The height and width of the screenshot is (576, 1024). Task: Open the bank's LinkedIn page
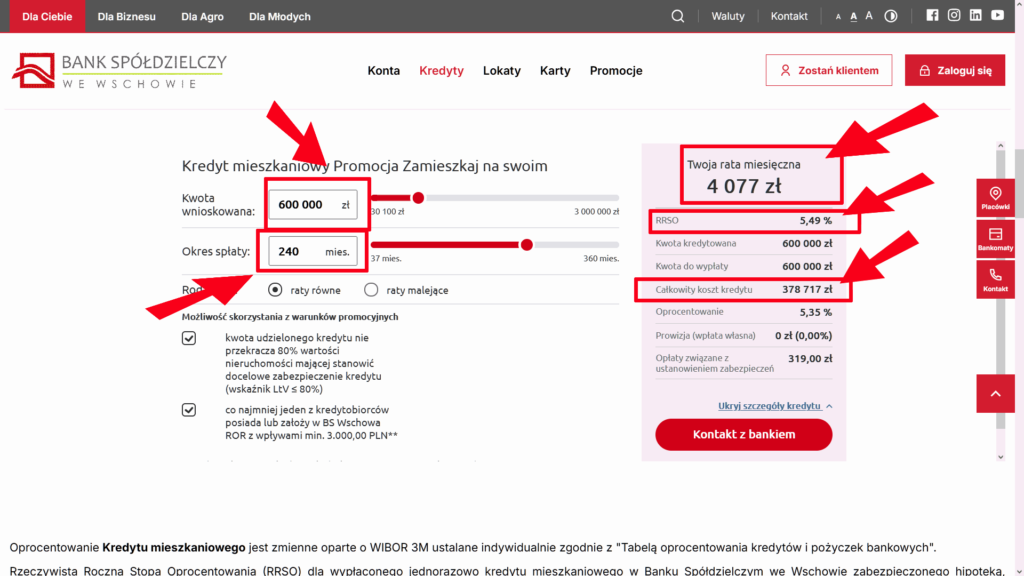(x=976, y=15)
